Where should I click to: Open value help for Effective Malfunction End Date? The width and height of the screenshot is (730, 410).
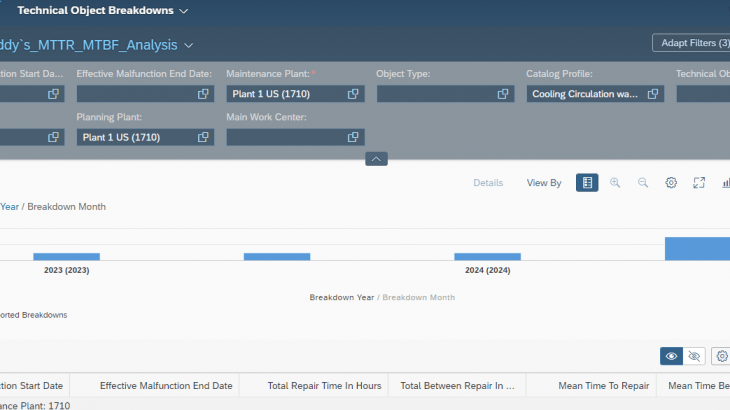[x=203, y=94]
